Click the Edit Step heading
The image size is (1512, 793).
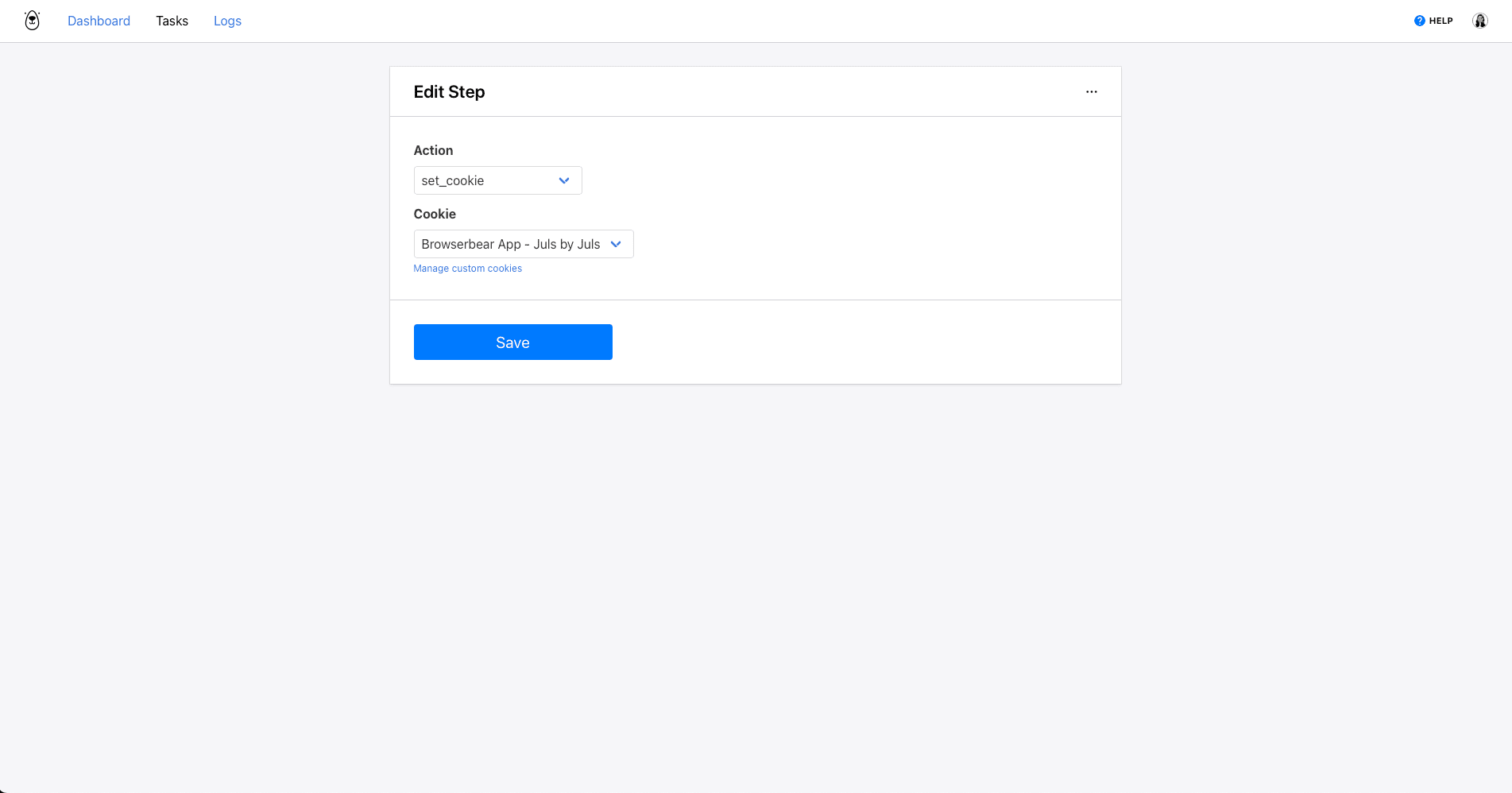point(449,92)
